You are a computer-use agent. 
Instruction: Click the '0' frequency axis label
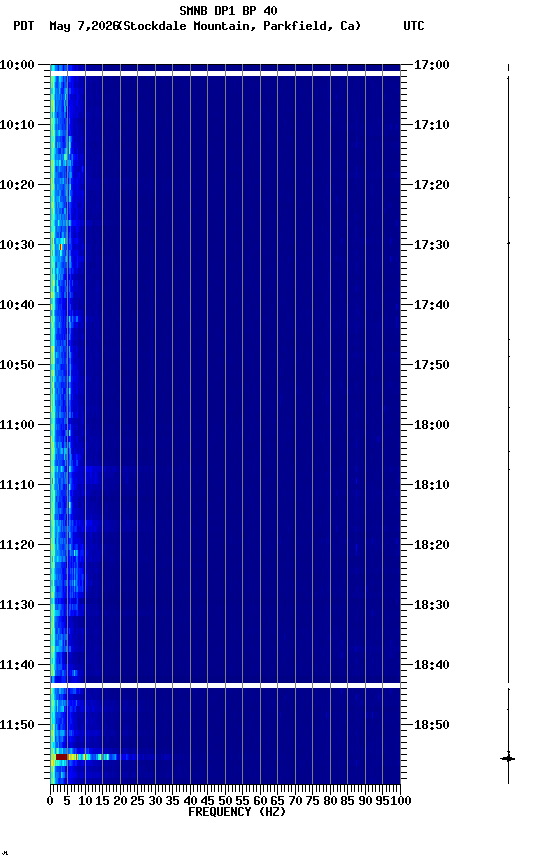point(51,802)
